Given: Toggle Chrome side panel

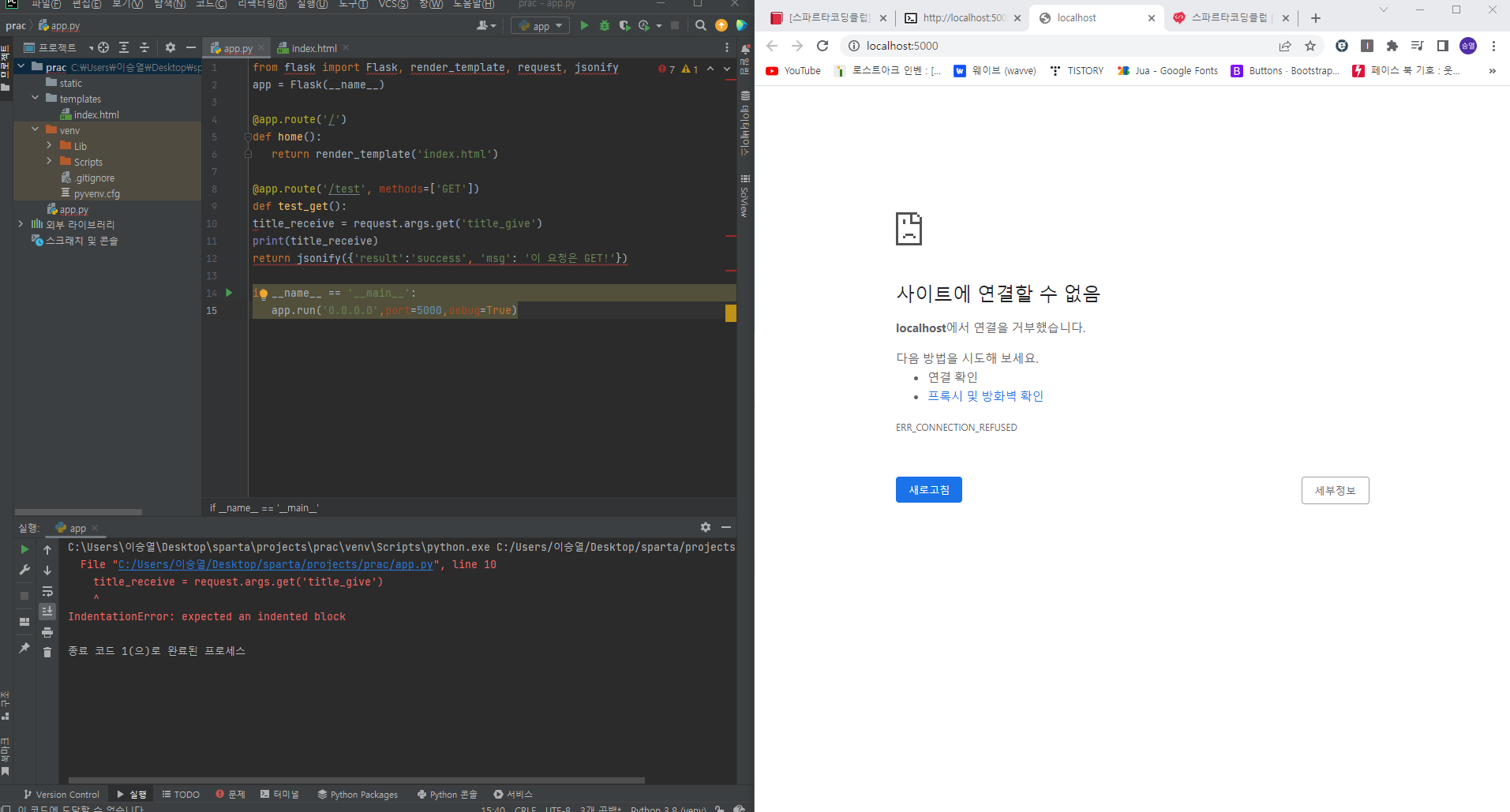Looking at the screenshot, I should coord(1443,46).
